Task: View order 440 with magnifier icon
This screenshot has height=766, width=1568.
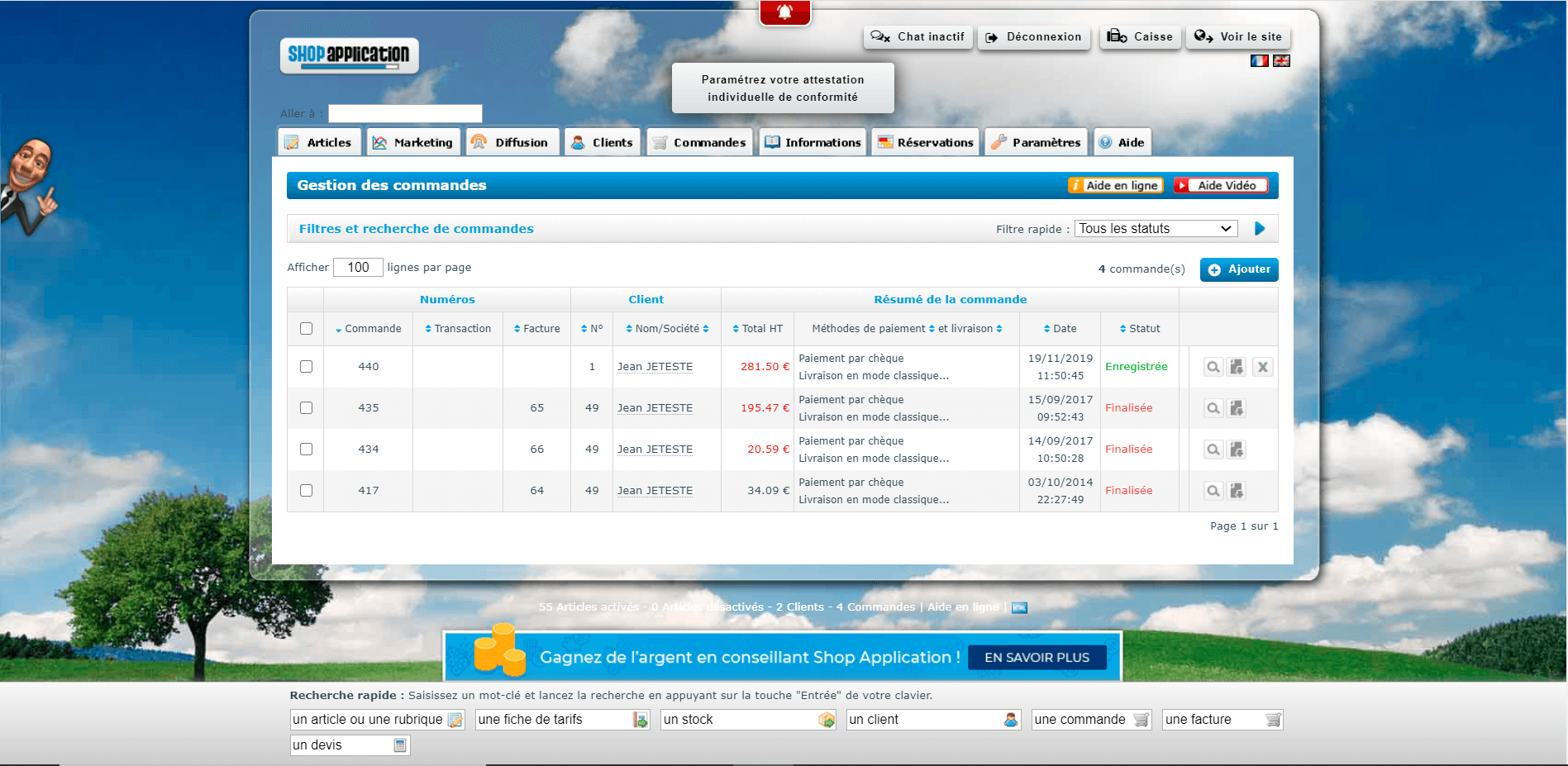Action: [x=1213, y=367]
